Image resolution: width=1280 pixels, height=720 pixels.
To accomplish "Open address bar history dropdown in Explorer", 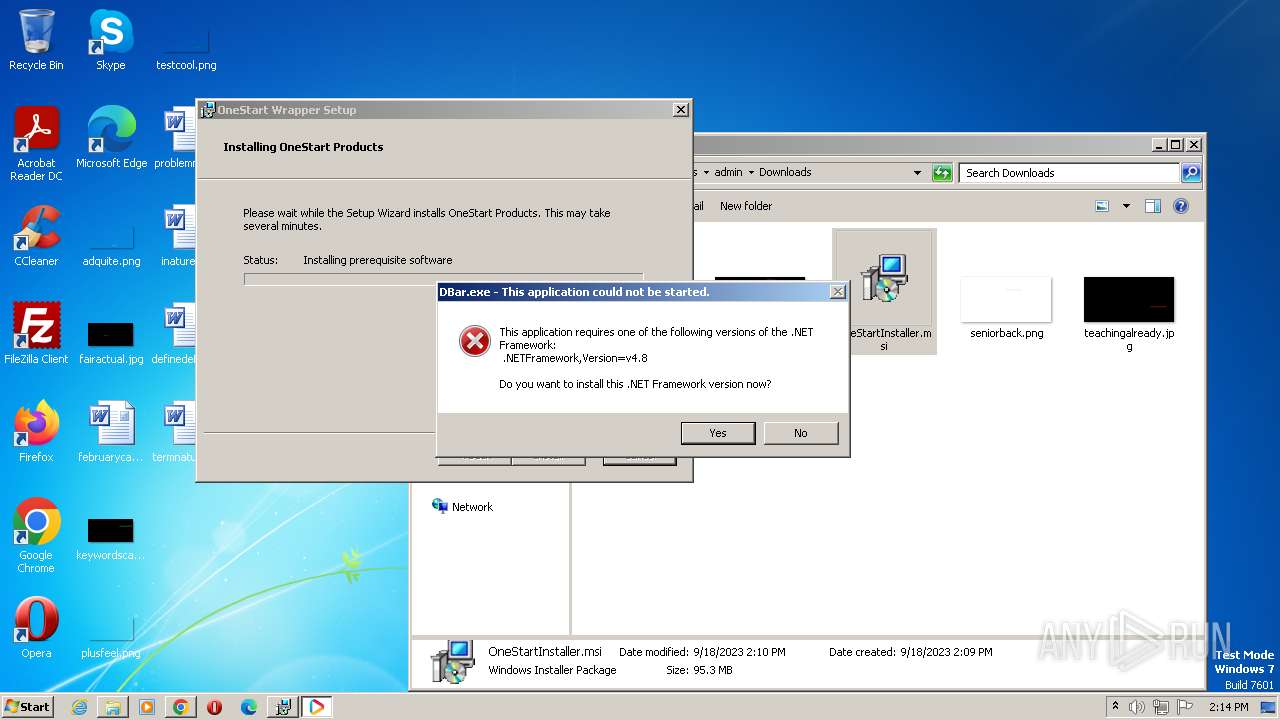I will tap(917, 173).
